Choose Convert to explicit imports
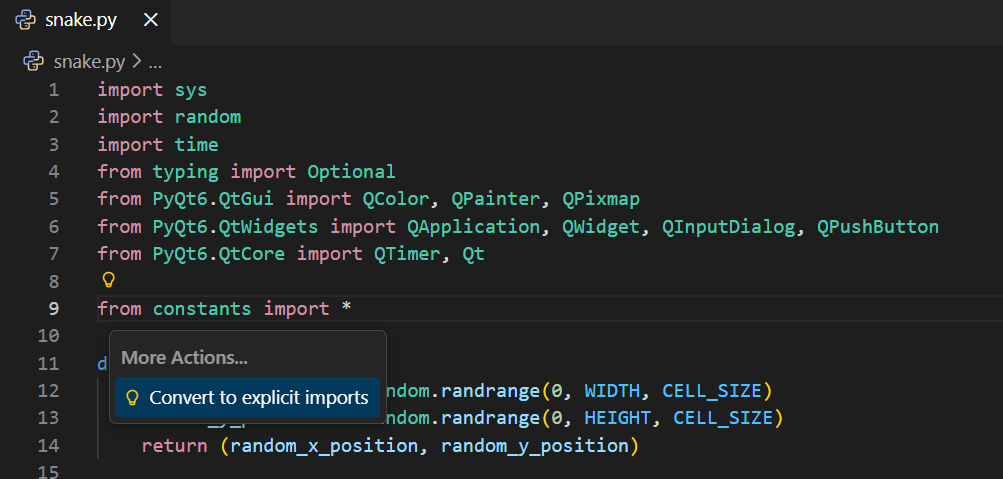1003x479 pixels. [x=258, y=398]
